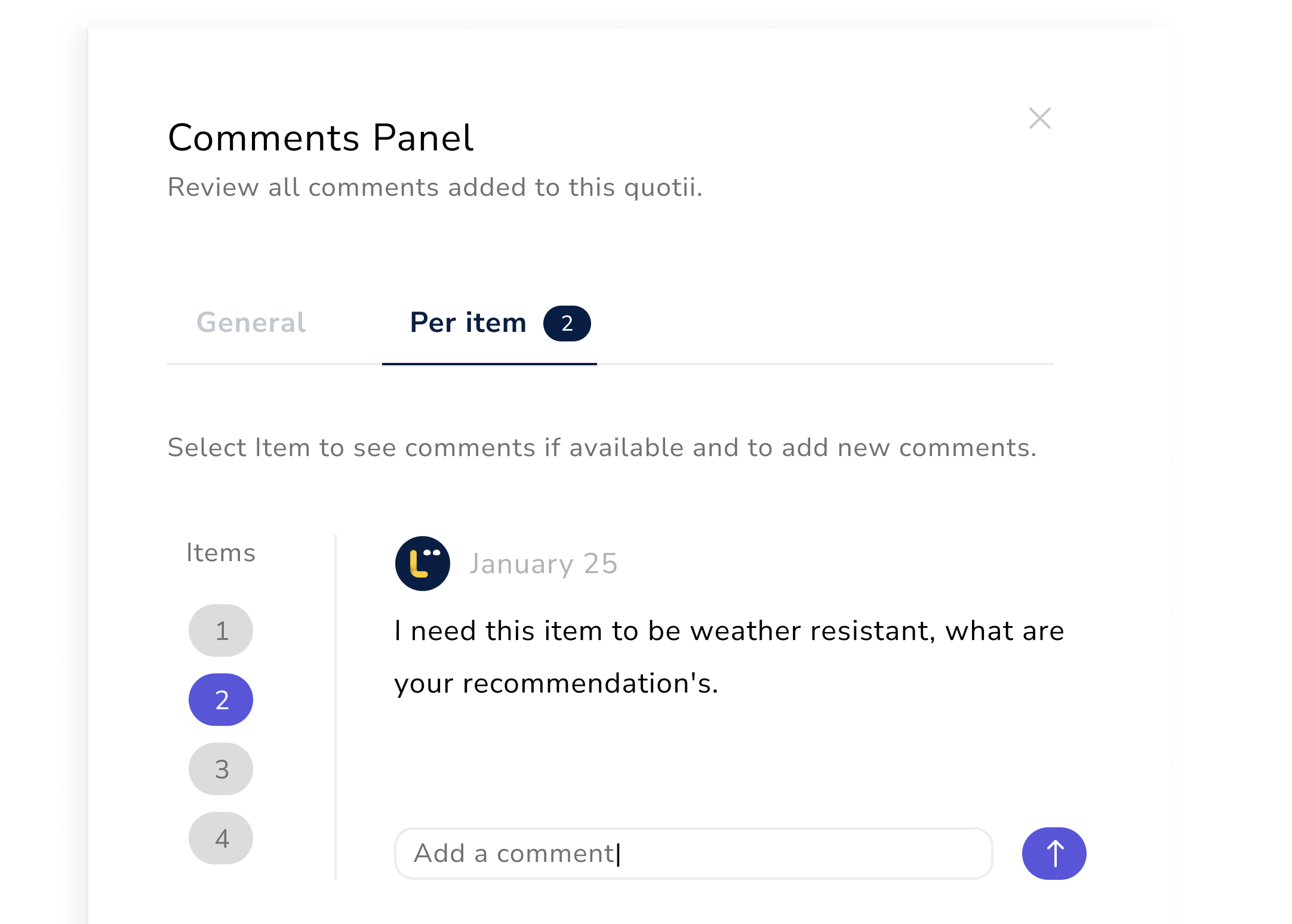Screen dimensions: 1292x924
Task: Click the commenter's avatar icon
Action: (423, 563)
